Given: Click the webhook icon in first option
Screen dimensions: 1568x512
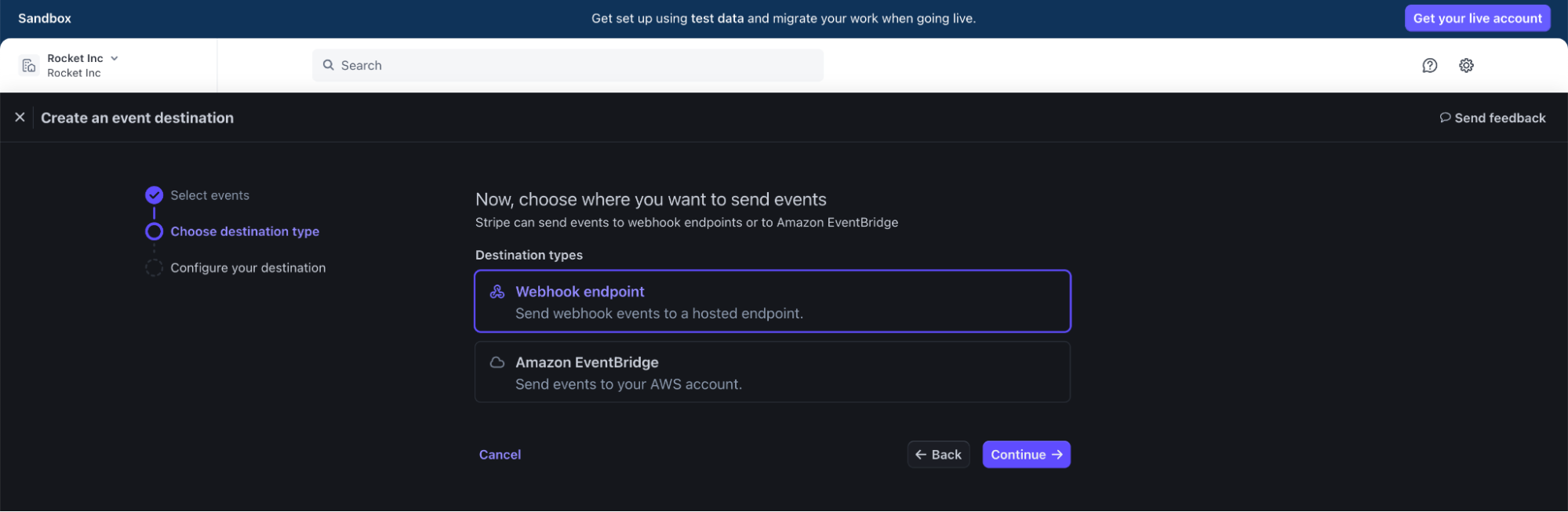Looking at the screenshot, I should click(x=497, y=292).
